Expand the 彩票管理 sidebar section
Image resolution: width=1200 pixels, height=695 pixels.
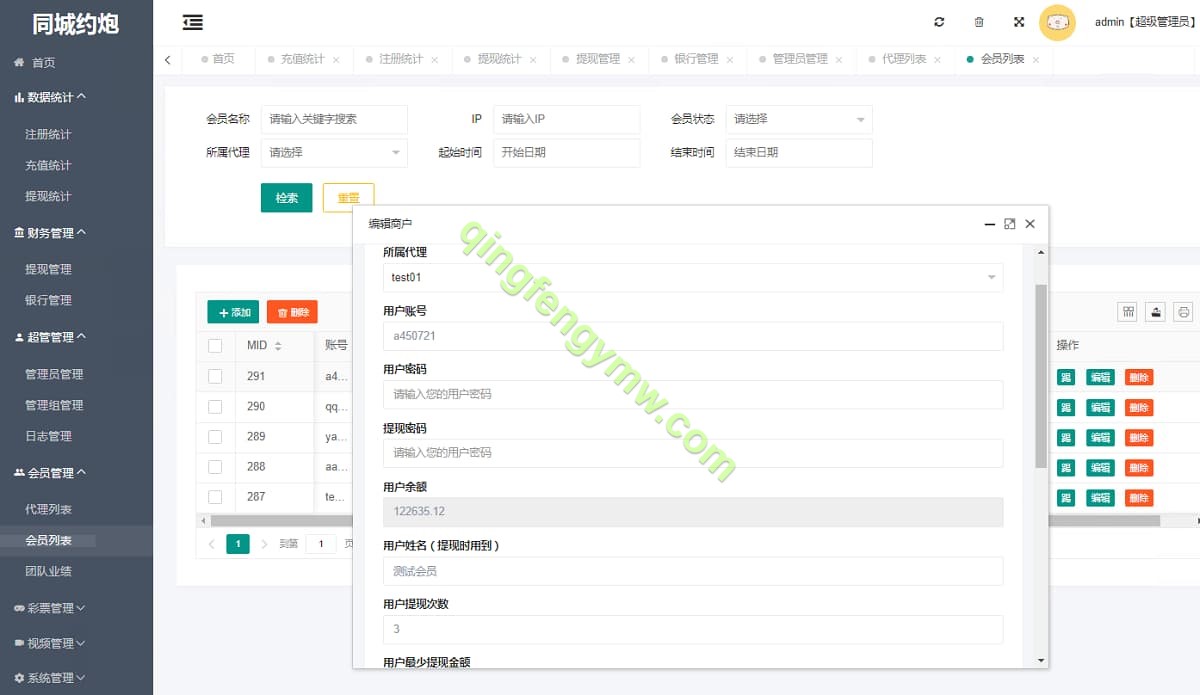coord(50,608)
